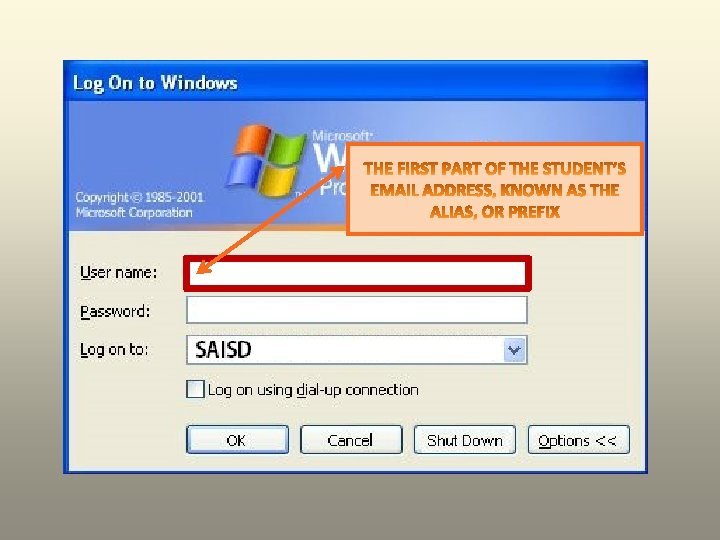This screenshot has height=540, width=720.
Task: Enable the dial-up connection checkbox
Action: point(195,389)
